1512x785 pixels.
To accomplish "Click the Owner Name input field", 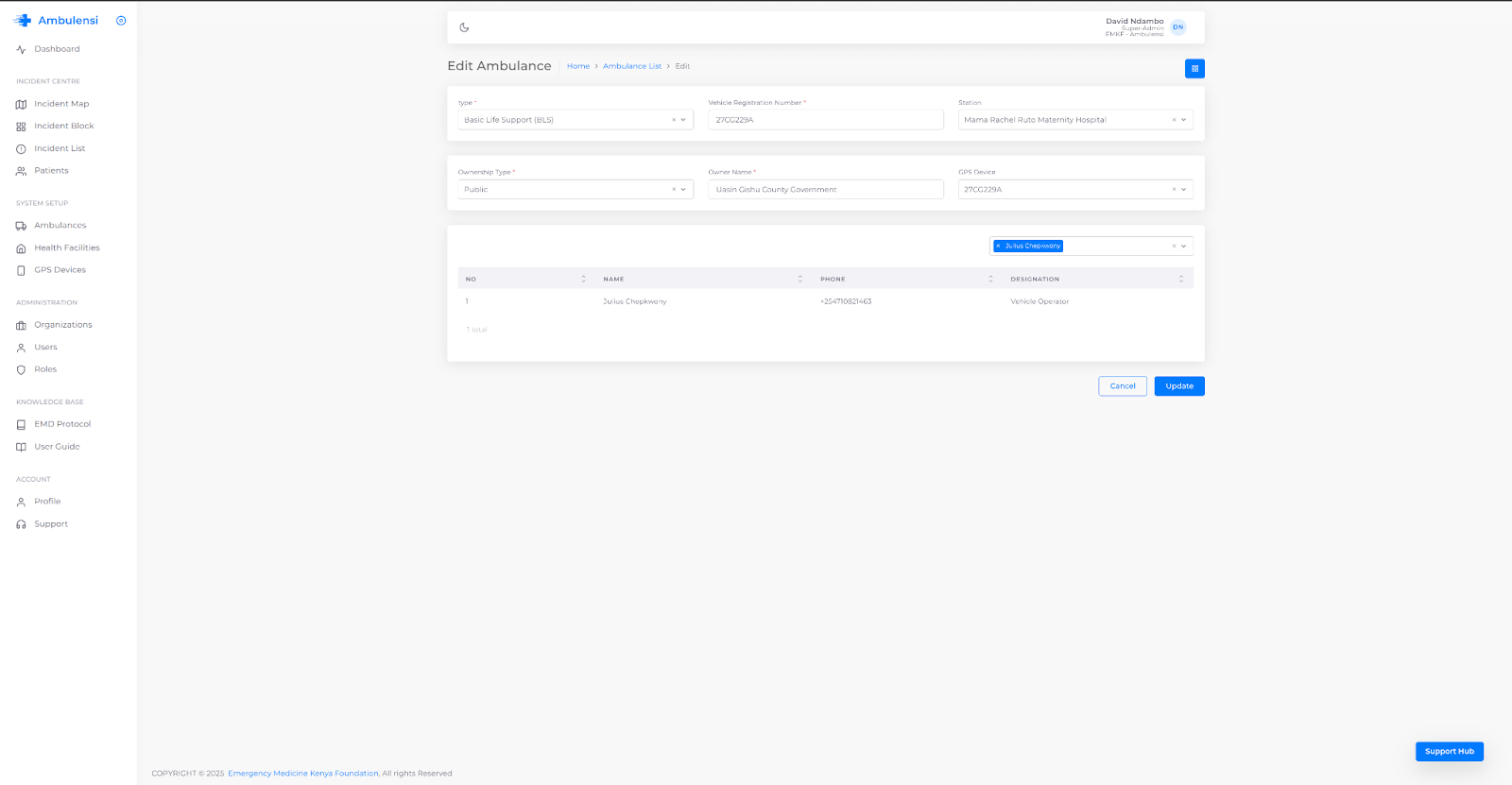I will click(825, 190).
